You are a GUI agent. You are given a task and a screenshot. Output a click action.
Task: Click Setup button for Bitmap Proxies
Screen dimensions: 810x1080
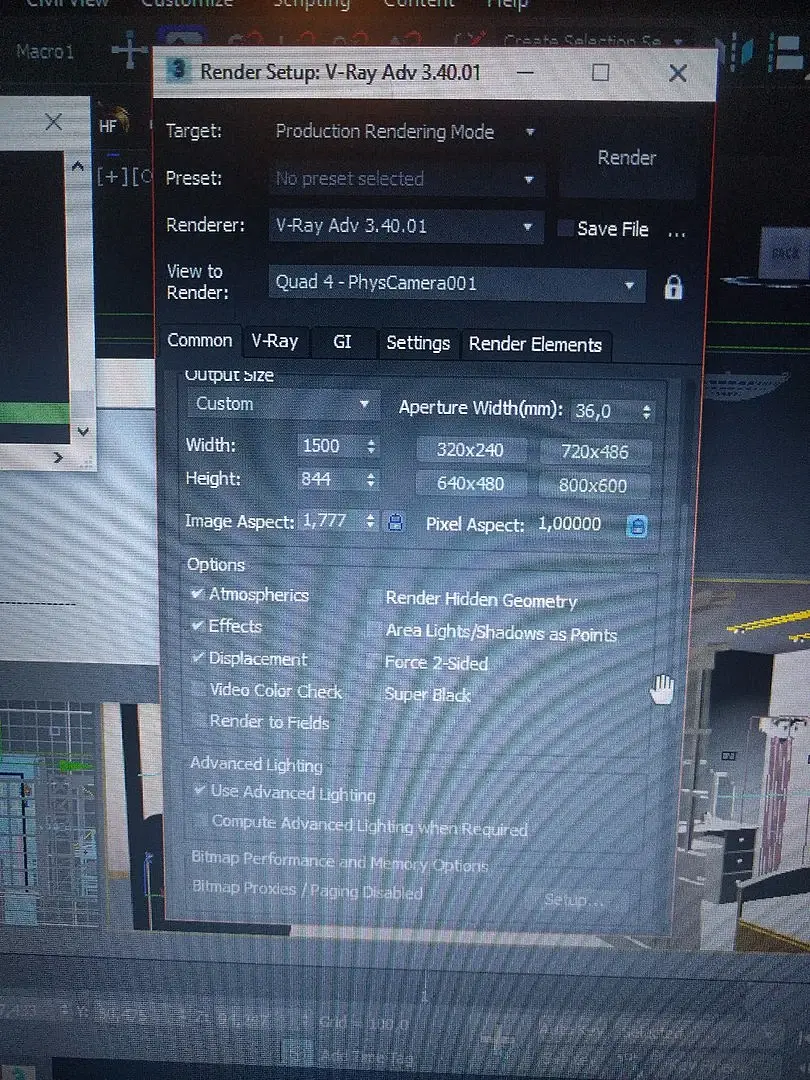pyautogui.click(x=574, y=900)
